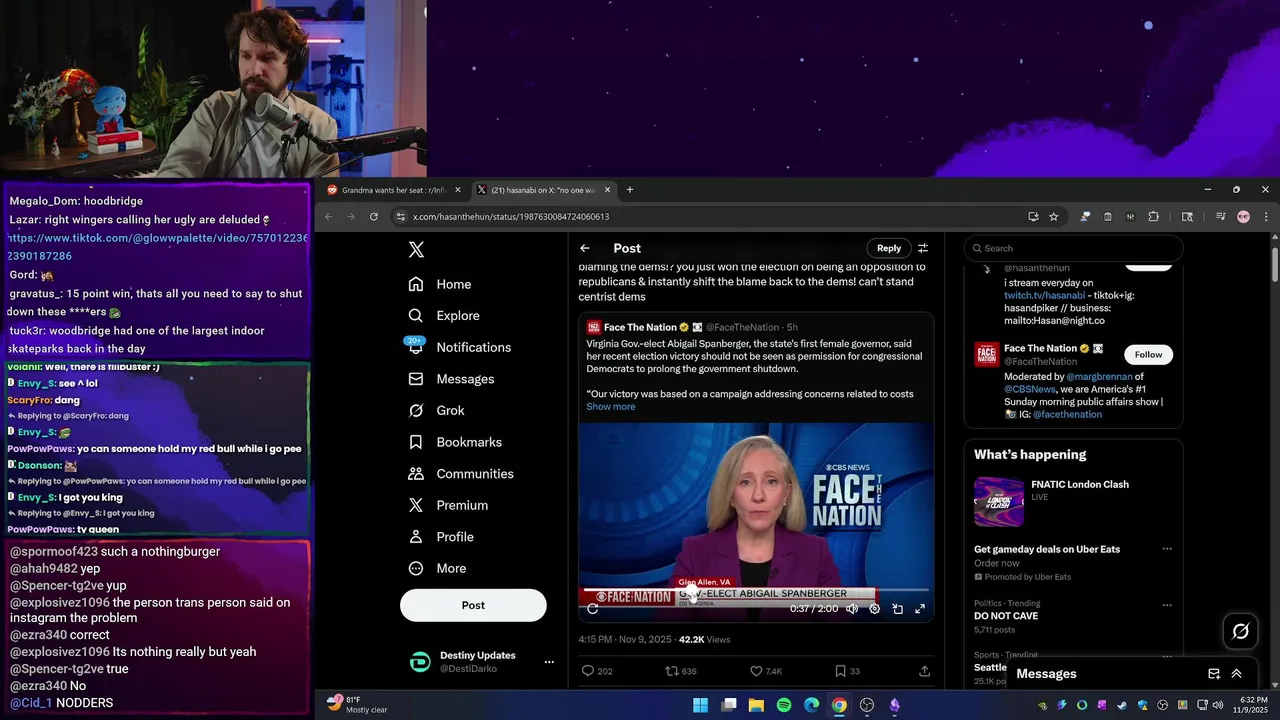This screenshot has height=720, width=1280.
Task: Open options for DO NOT CAVE trend
Action: point(1166,604)
